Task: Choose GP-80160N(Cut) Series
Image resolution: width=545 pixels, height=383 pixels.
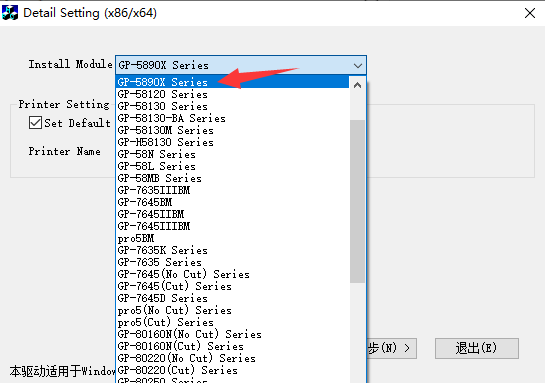Action: coord(233,346)
